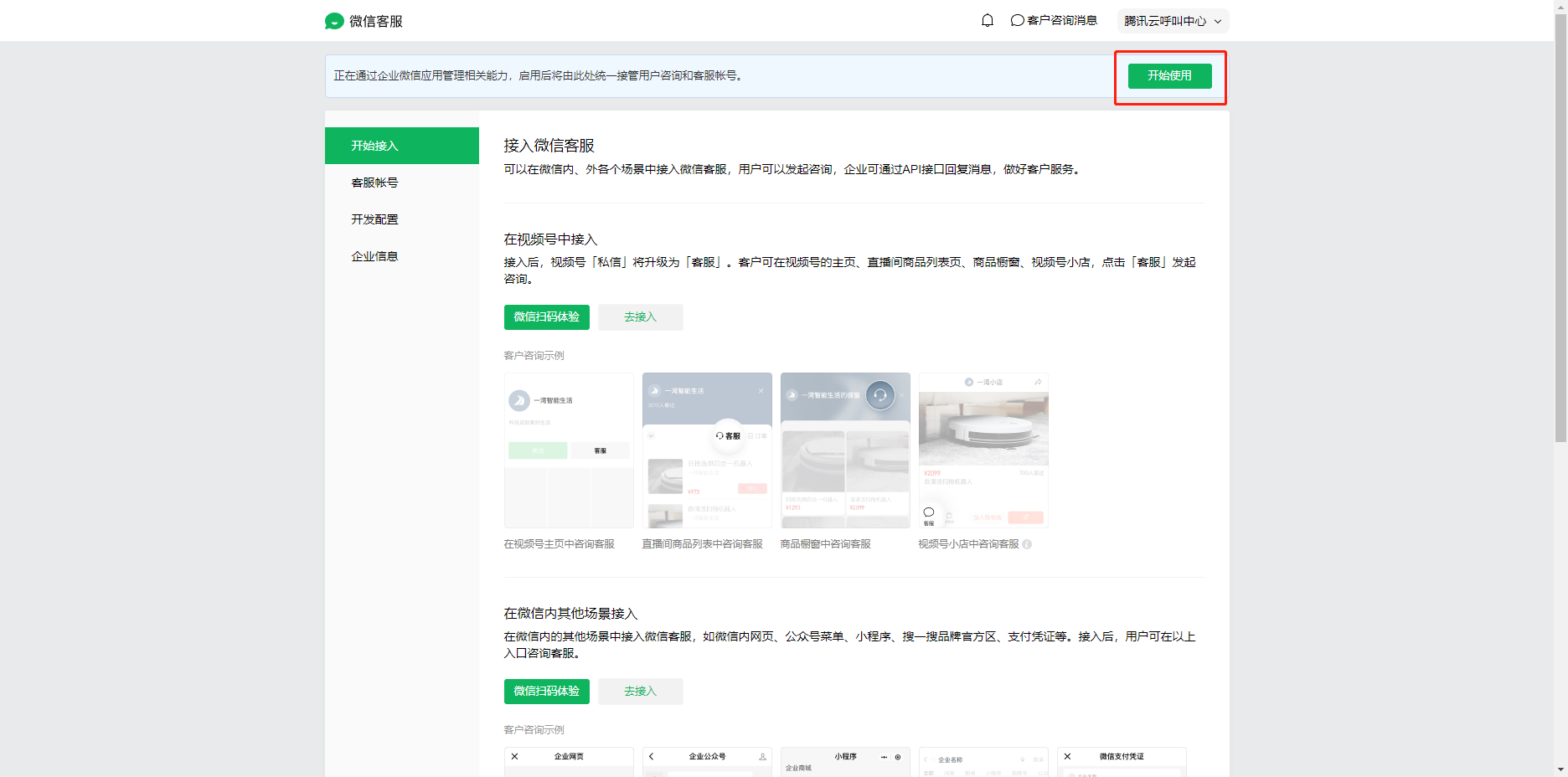Screen dimensions: 1568x777
Task: Click the 在视频号中接入 section heading
Action: (x=550, y=239)
